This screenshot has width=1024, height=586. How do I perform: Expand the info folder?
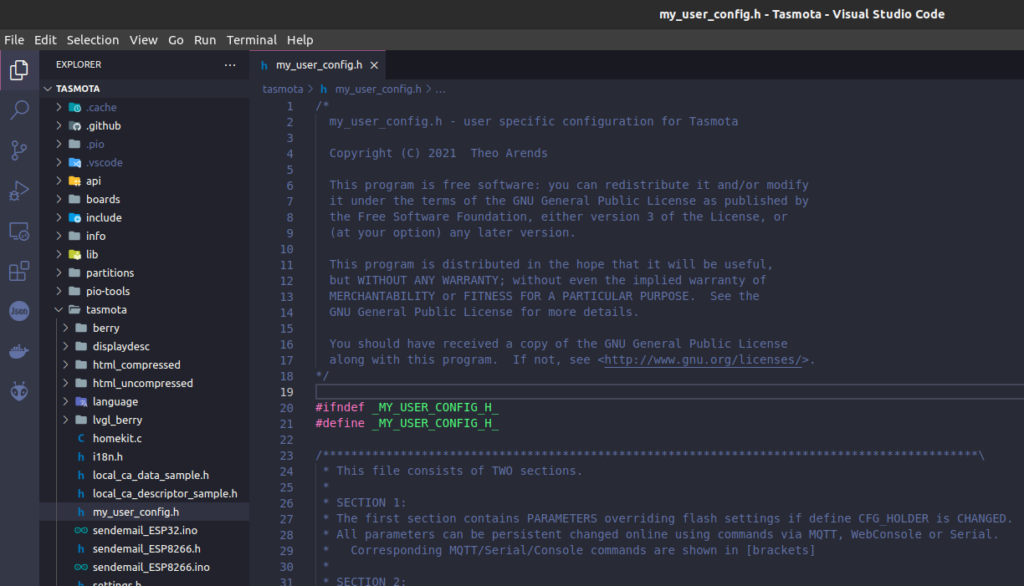144,236
